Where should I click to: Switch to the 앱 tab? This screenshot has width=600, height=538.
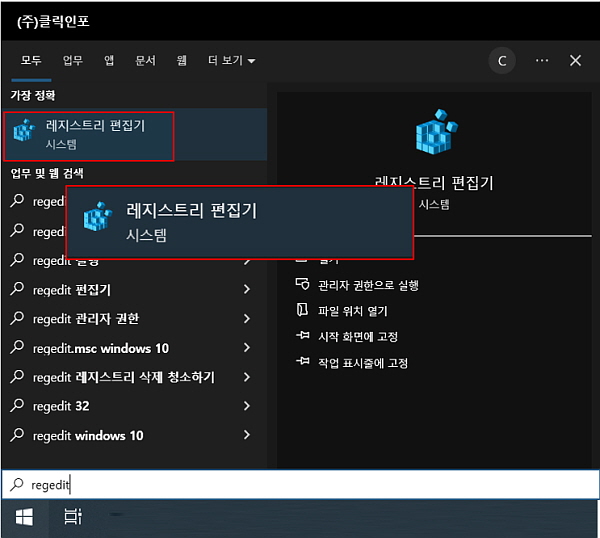tap(109, 60)
